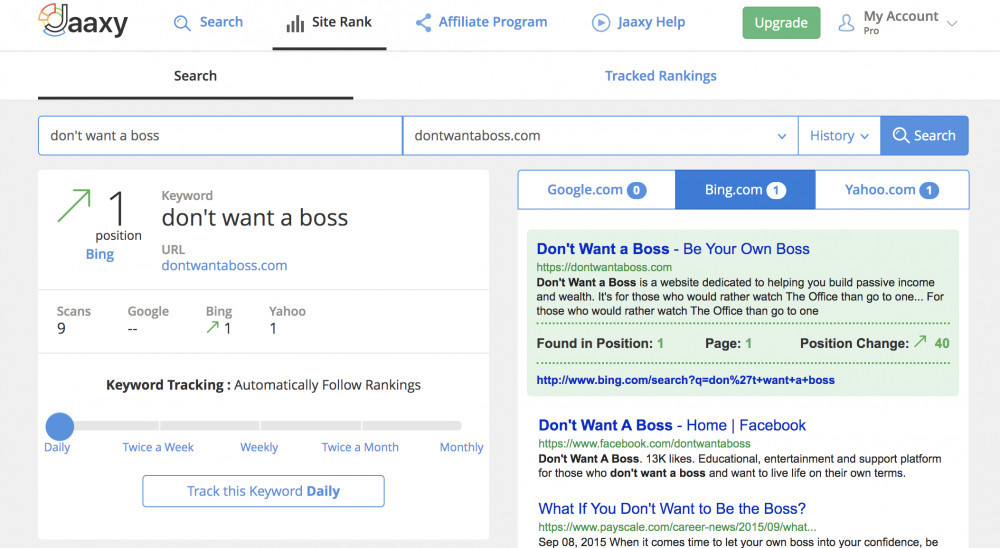Click the keyword heading don't want a boss
Image resolution: width=1000 pixels, height=548 pixels.
tap(254, 218)
